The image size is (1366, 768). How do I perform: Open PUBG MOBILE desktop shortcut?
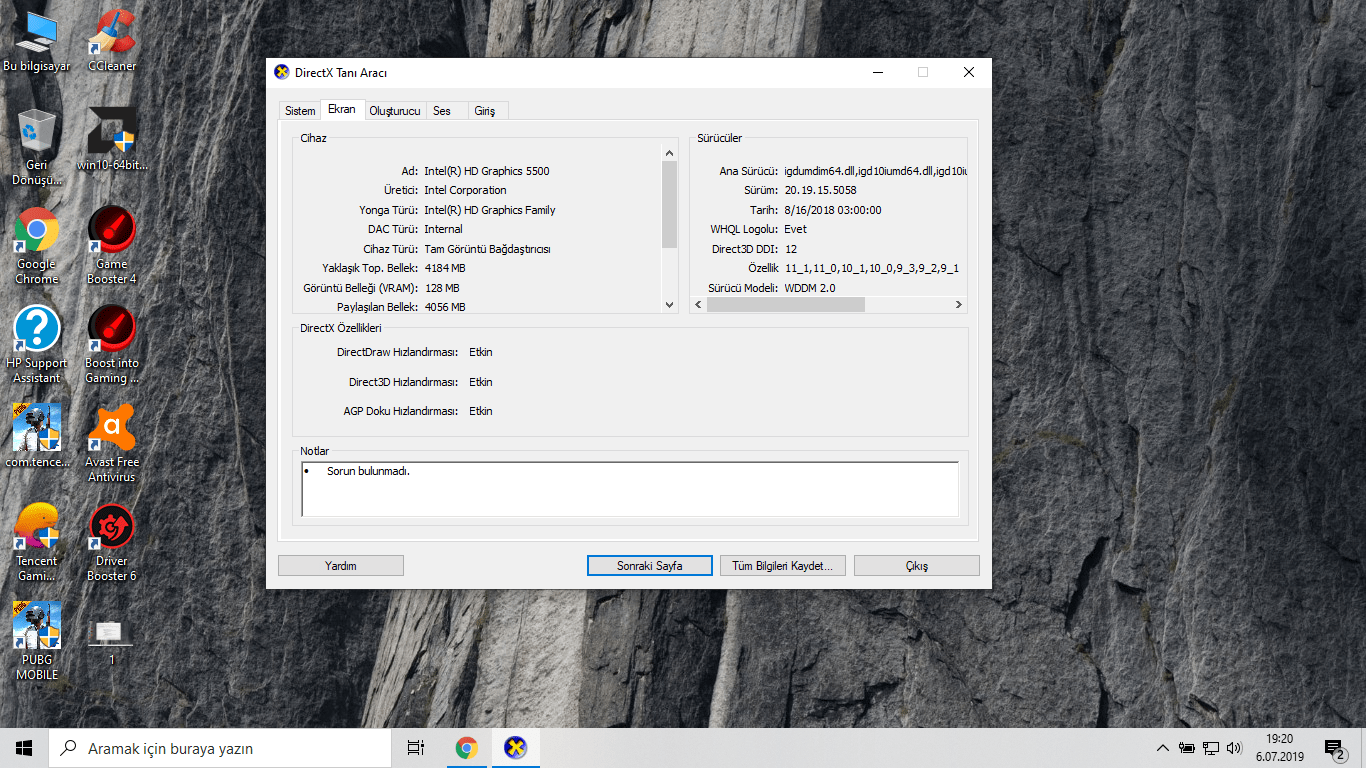(x=37, y=642)
